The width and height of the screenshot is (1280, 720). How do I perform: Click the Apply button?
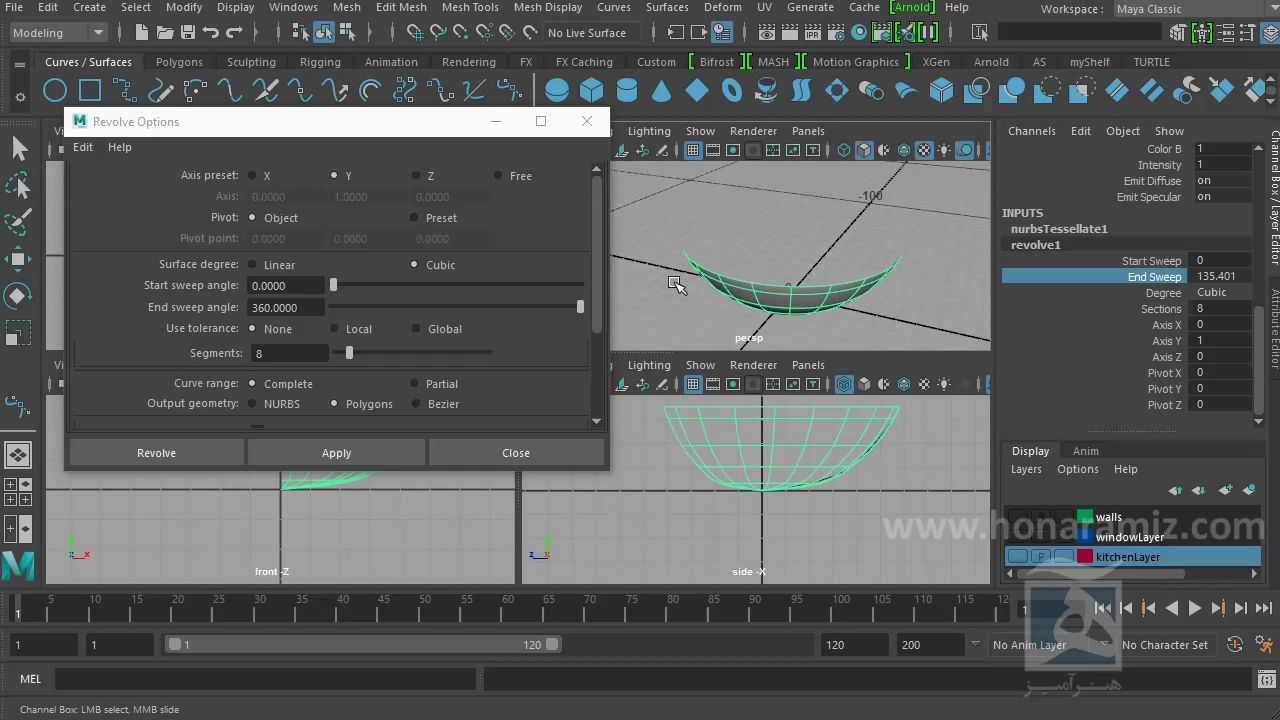point(336,453)
